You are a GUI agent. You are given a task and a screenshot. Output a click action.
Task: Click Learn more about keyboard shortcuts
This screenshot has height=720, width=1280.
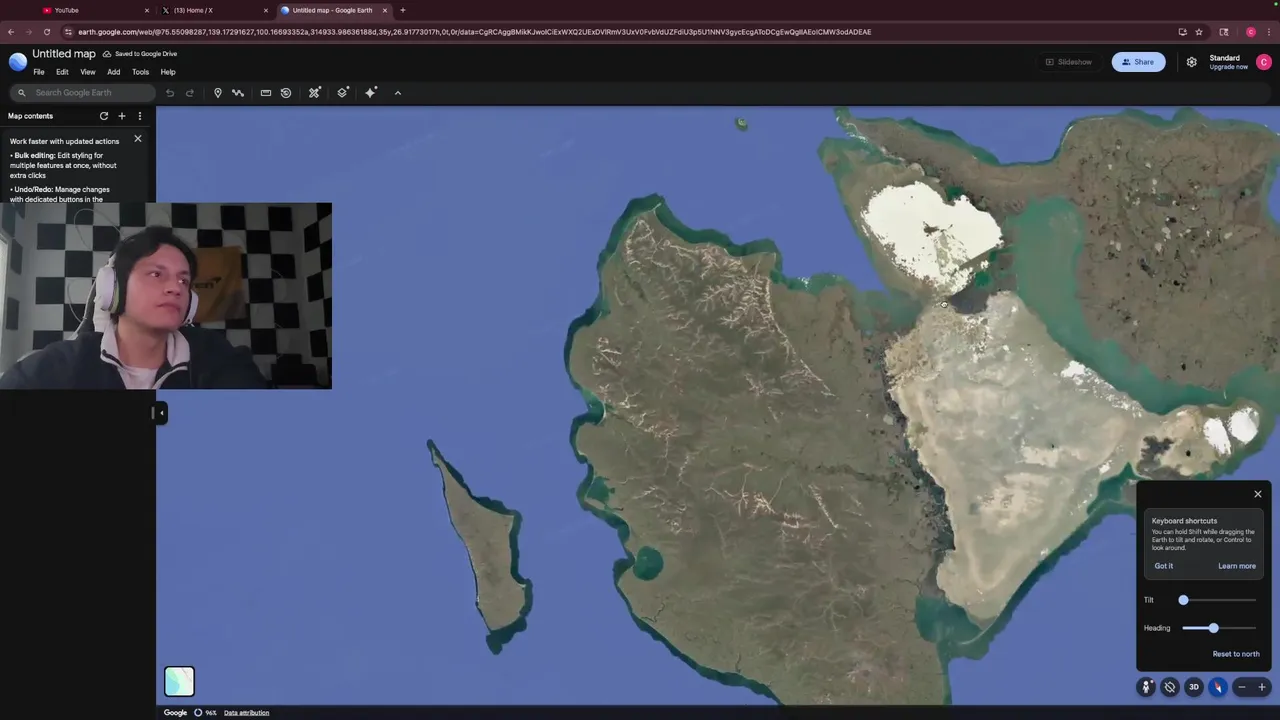coord(1237,566)
